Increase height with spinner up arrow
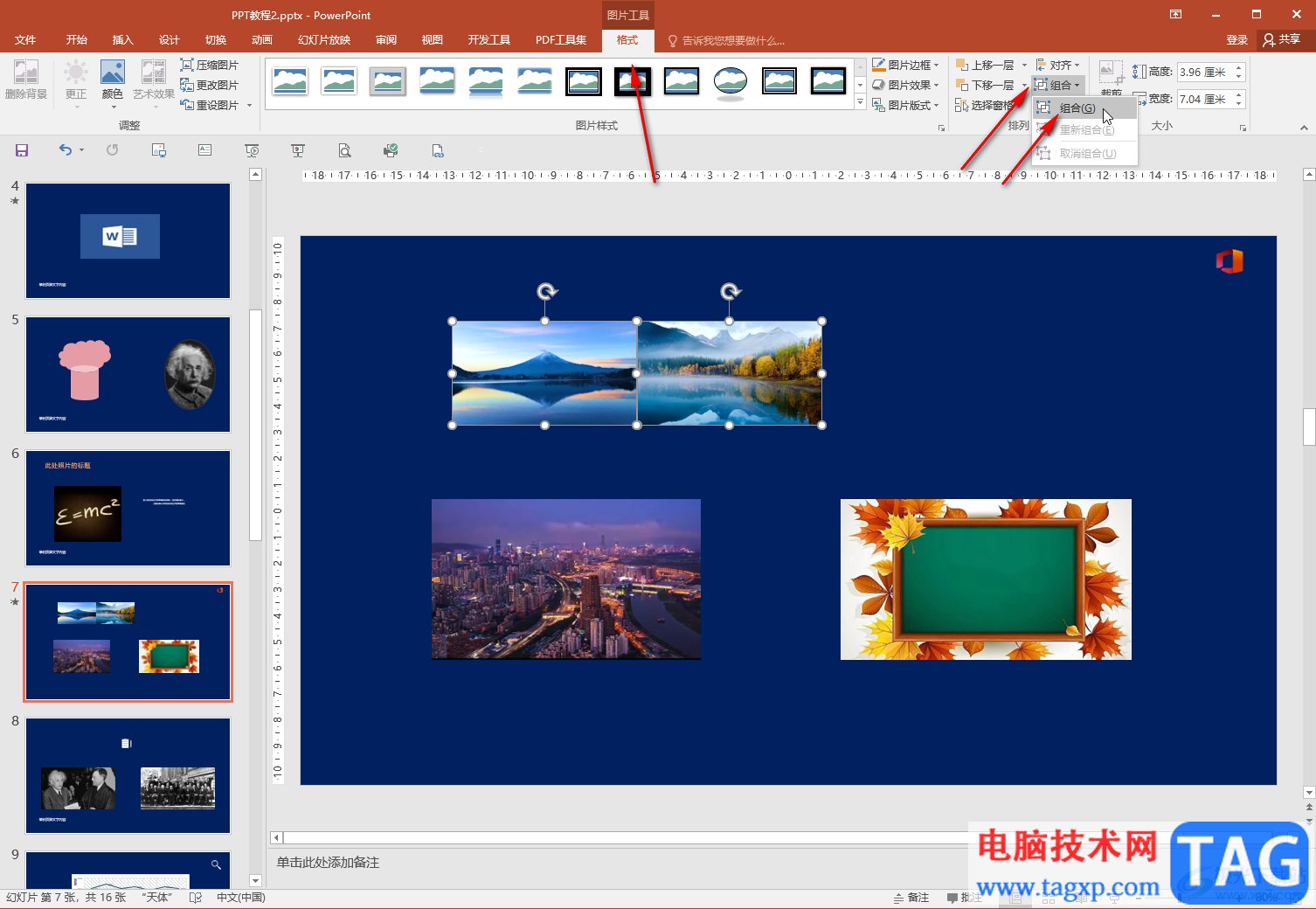This screenshot has height=909, width=1316. click(x=1239, y=67)
